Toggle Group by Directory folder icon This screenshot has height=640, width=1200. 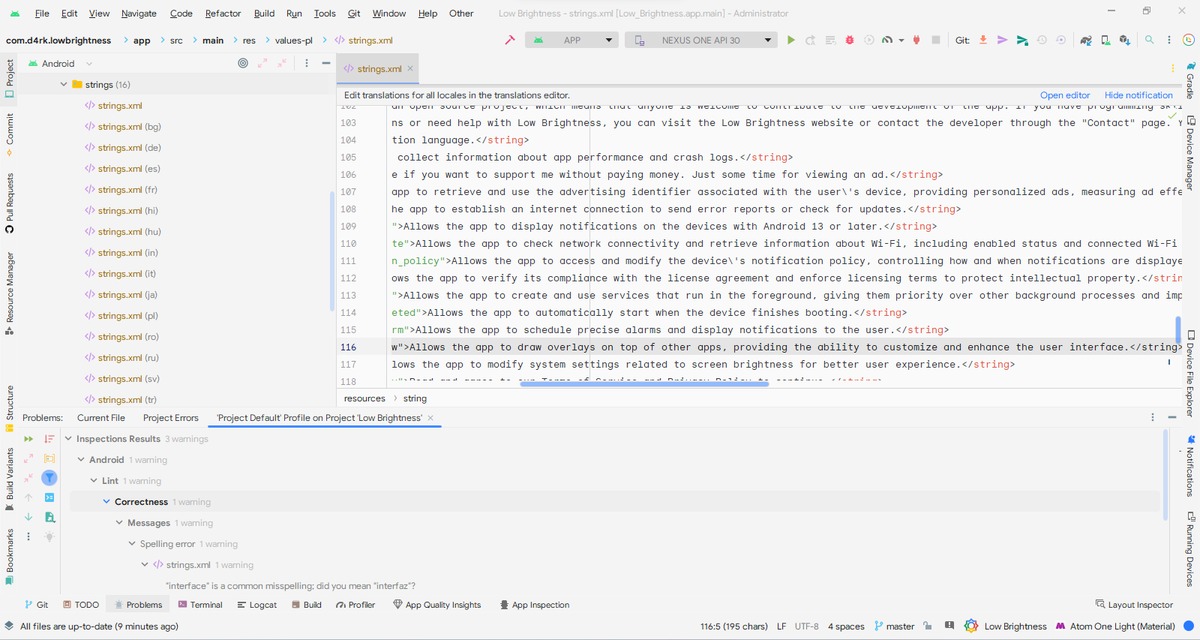(x=49, y=458)
